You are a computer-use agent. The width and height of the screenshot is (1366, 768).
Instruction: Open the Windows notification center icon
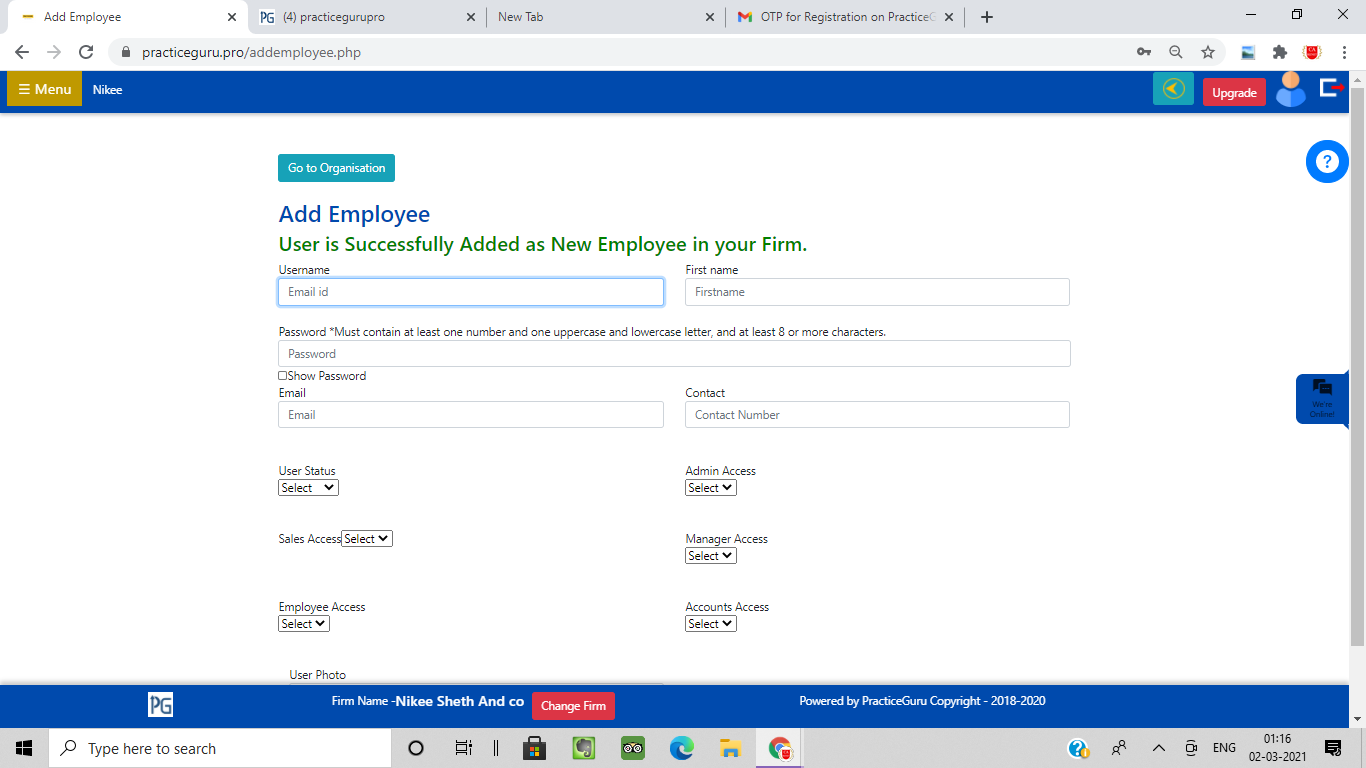[1332, 748]
